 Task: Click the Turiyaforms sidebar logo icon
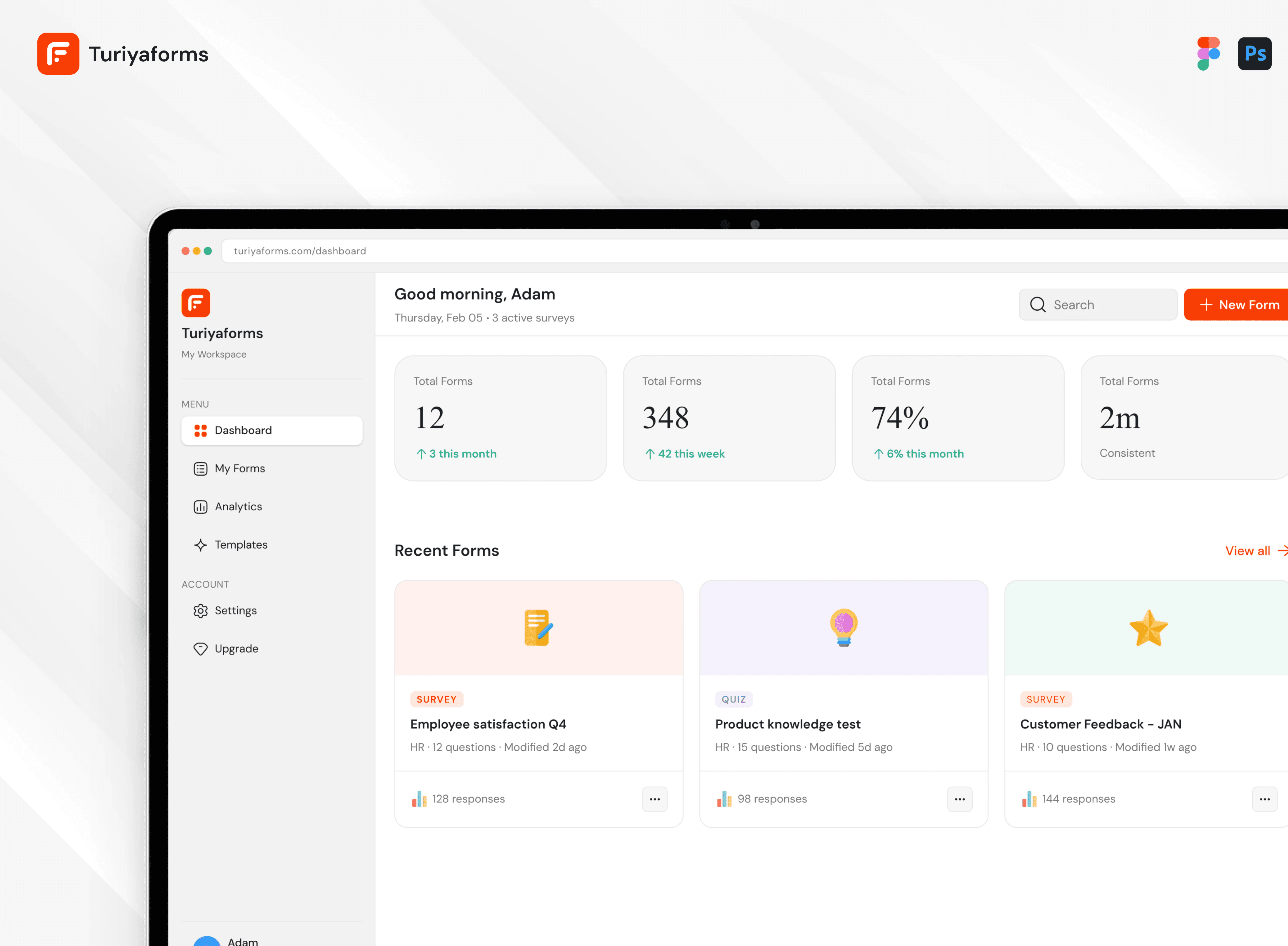[x=196, y=303]
